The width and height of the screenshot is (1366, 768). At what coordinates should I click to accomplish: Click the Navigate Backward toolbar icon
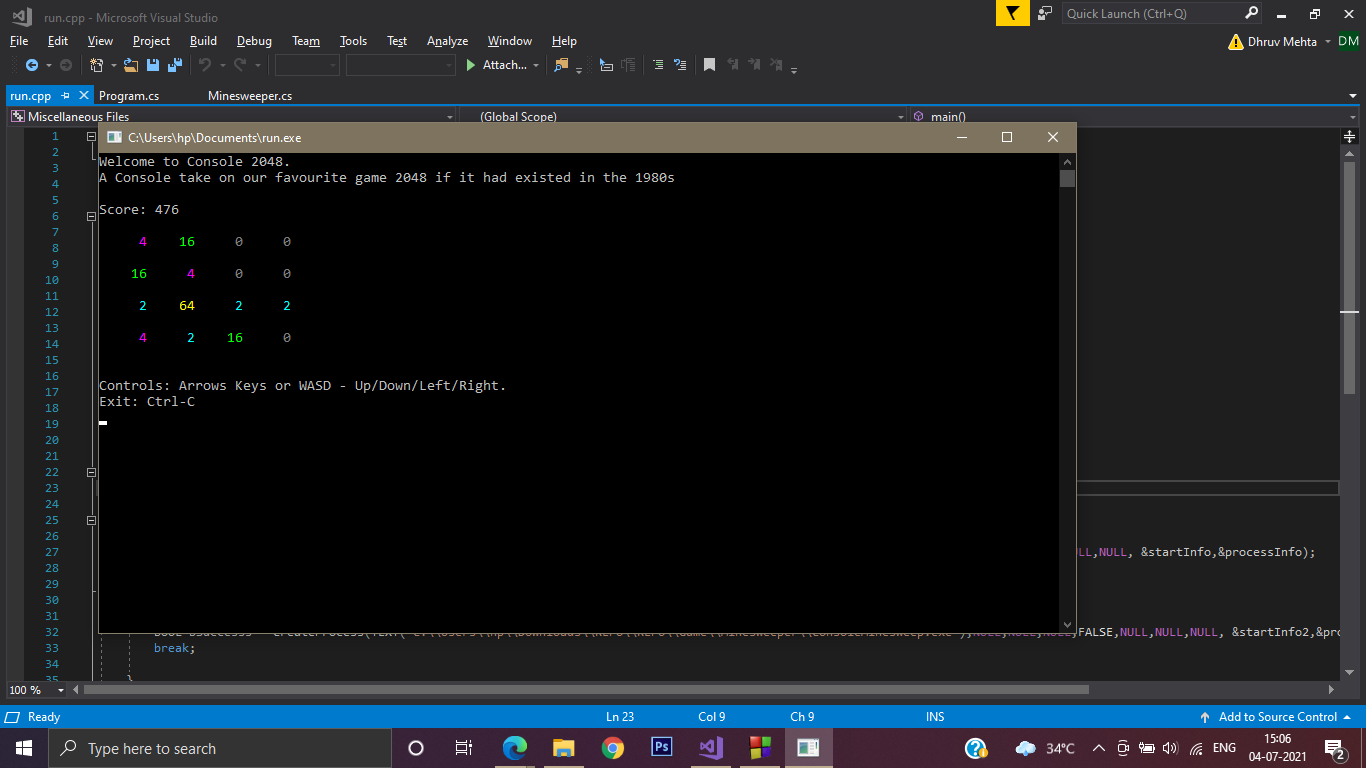(32, 65)
